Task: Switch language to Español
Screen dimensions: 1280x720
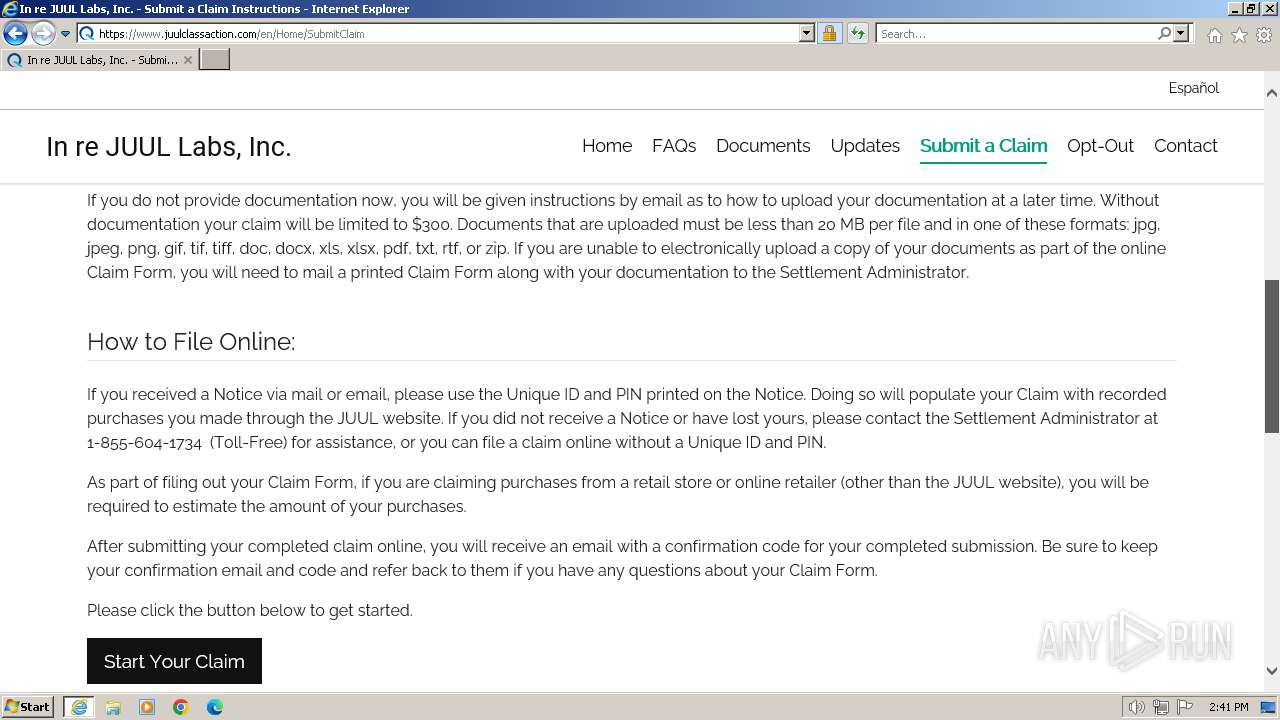Action: 1193,88
